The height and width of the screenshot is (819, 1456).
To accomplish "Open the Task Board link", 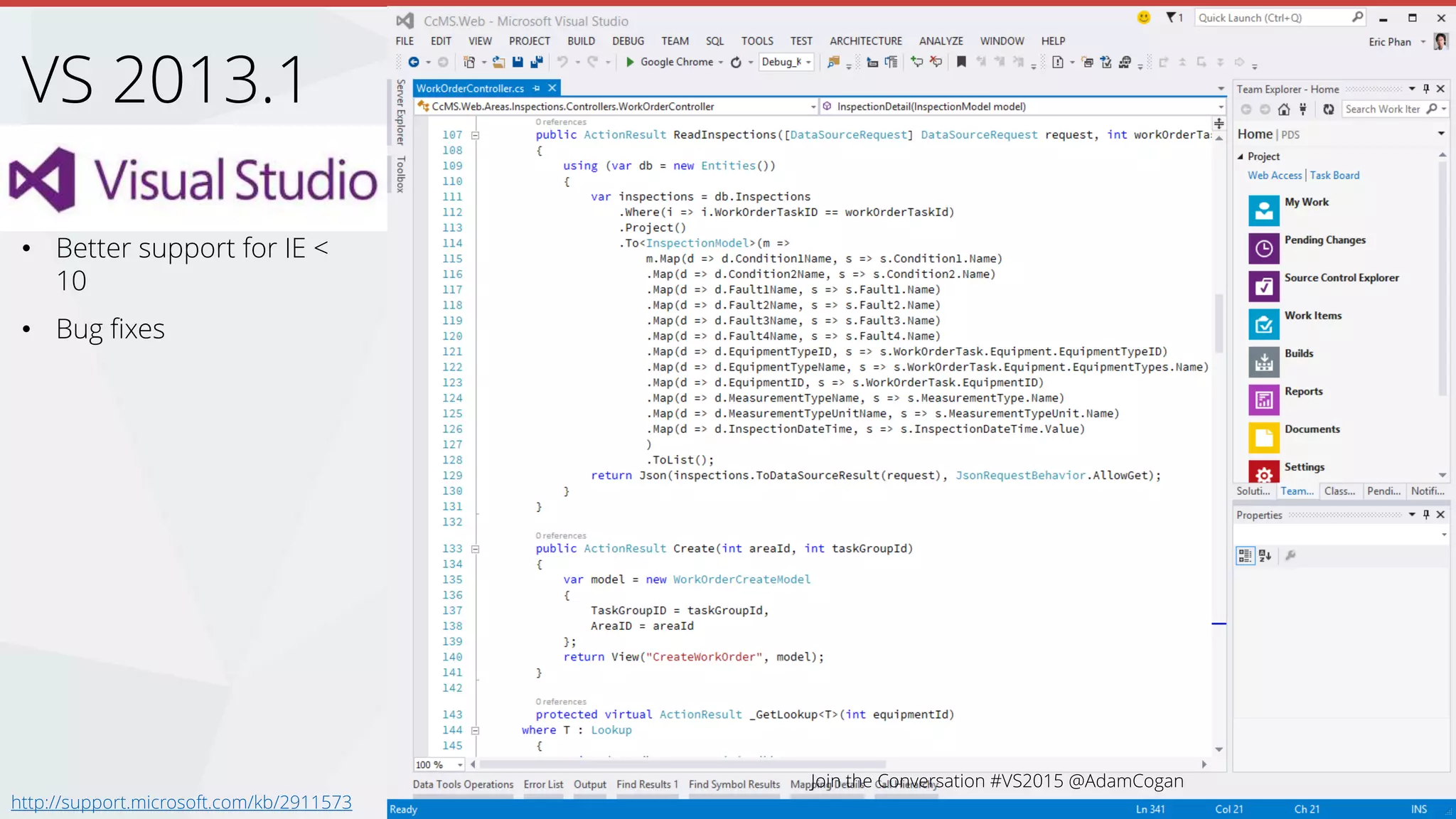I will 1334,175.
